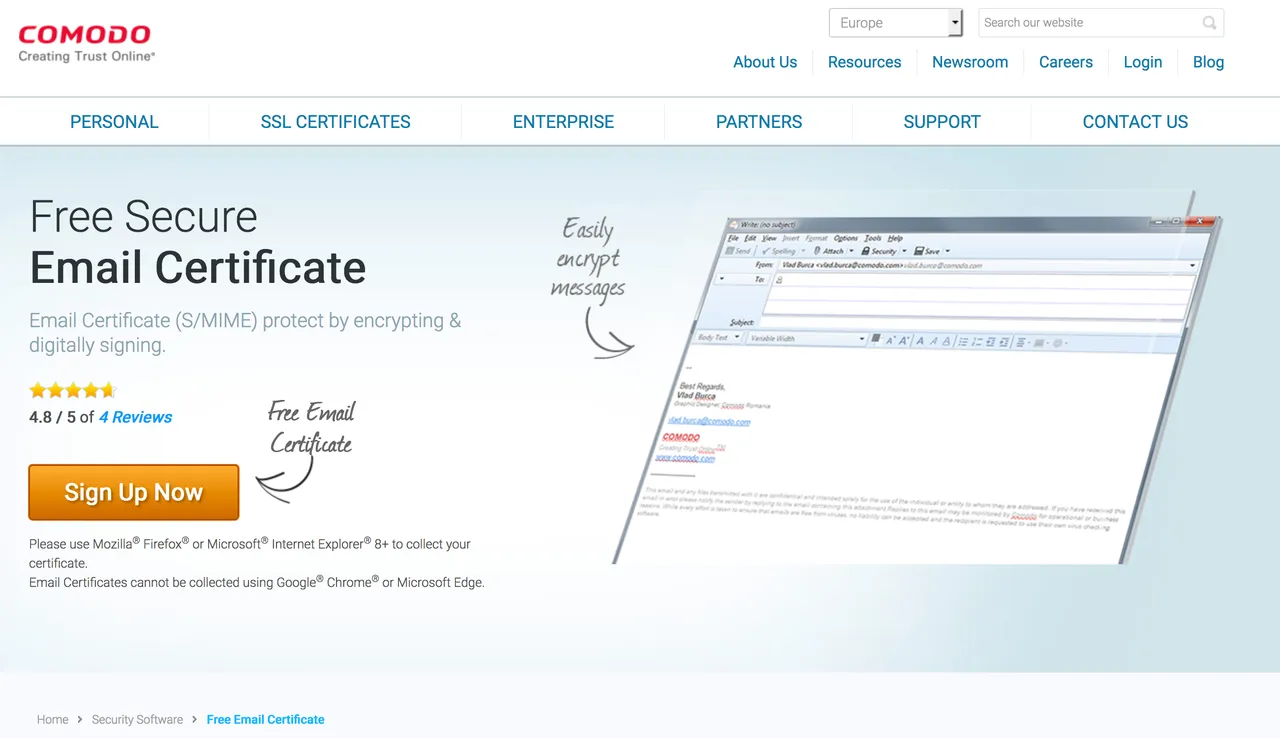Click the Comodo logo

tap(86, 43)
